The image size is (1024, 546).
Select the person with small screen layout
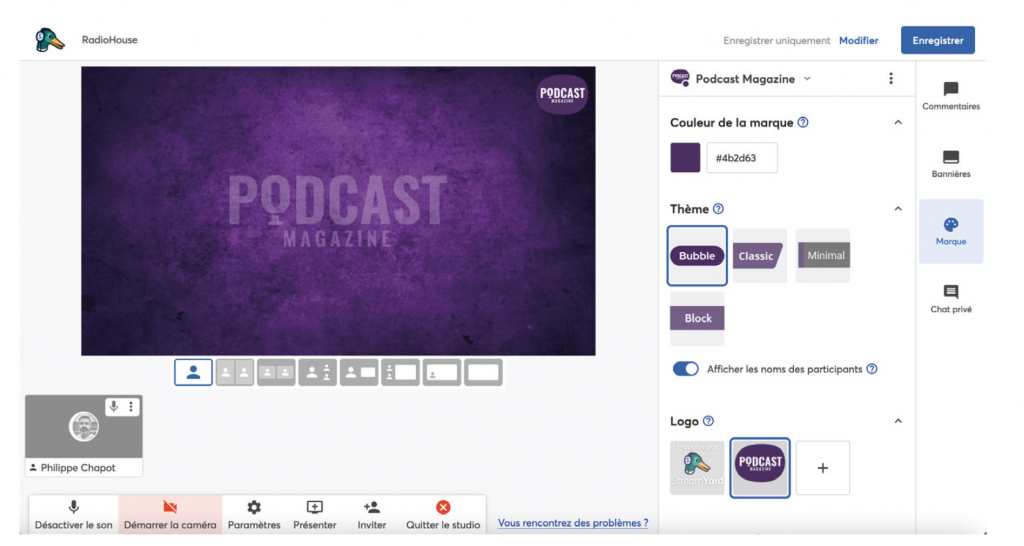click(x=359, y=372)
